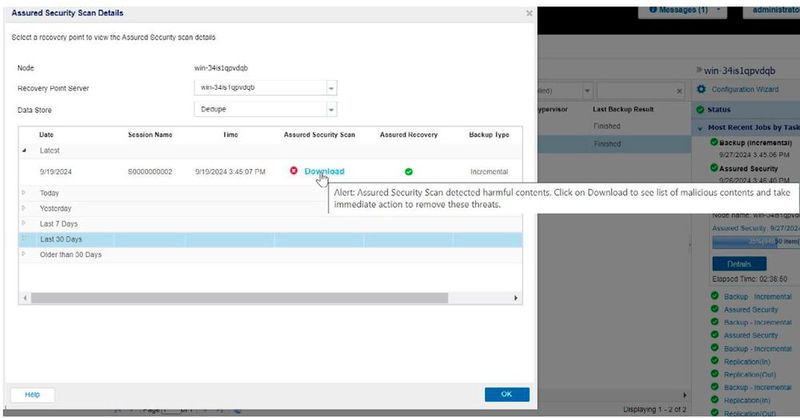Click the Backup (Incremental) recent job entry

(756, 143)
